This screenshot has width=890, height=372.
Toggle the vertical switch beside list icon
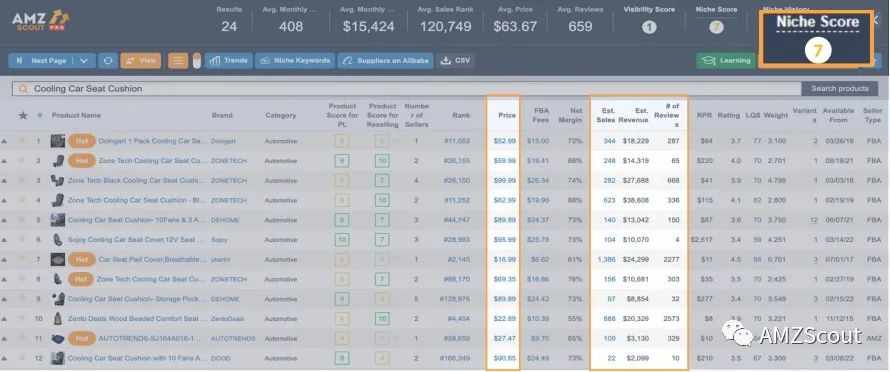tap(197, 61)
